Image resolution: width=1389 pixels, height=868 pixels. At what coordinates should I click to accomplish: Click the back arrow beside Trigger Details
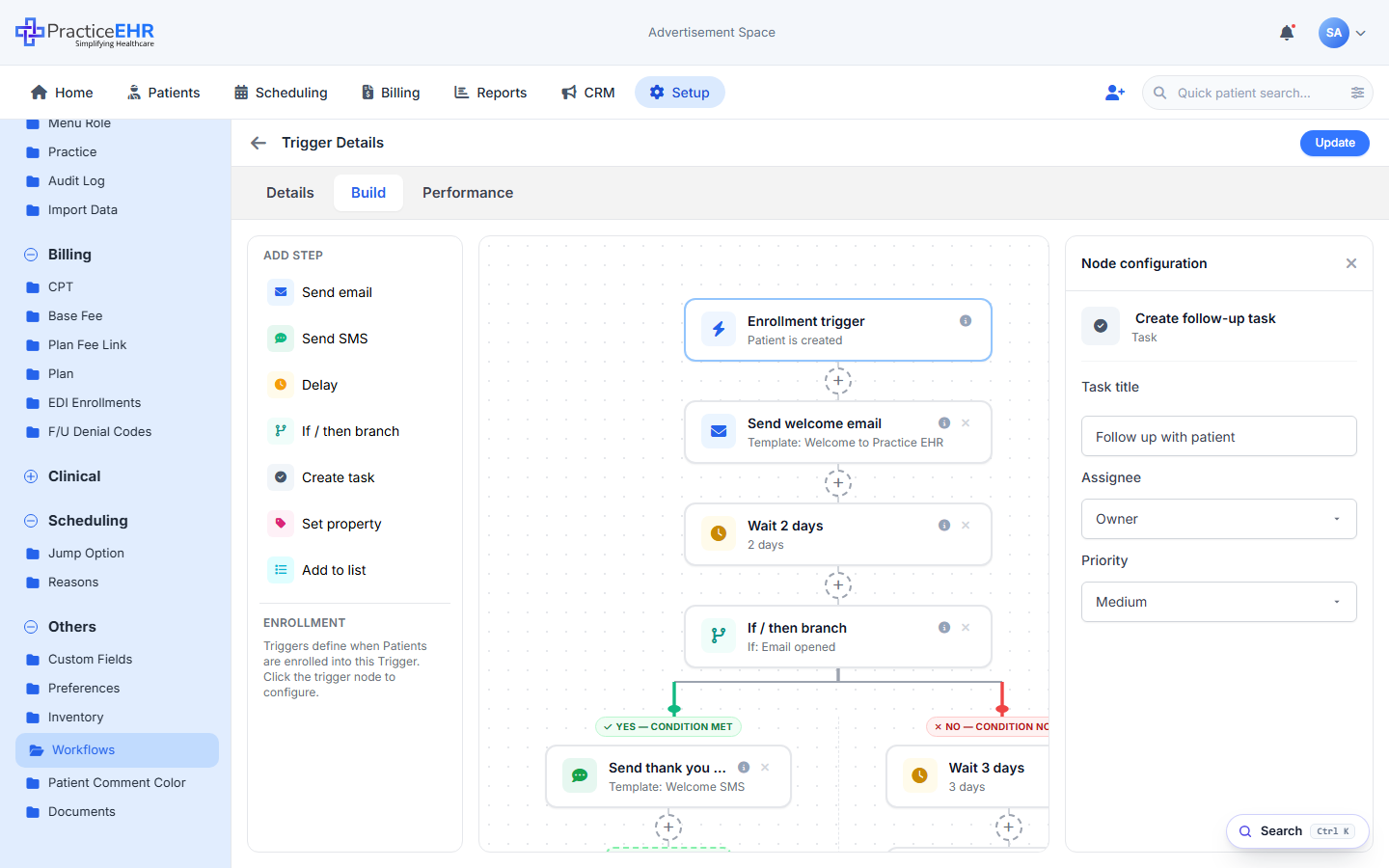click(258, 143)
